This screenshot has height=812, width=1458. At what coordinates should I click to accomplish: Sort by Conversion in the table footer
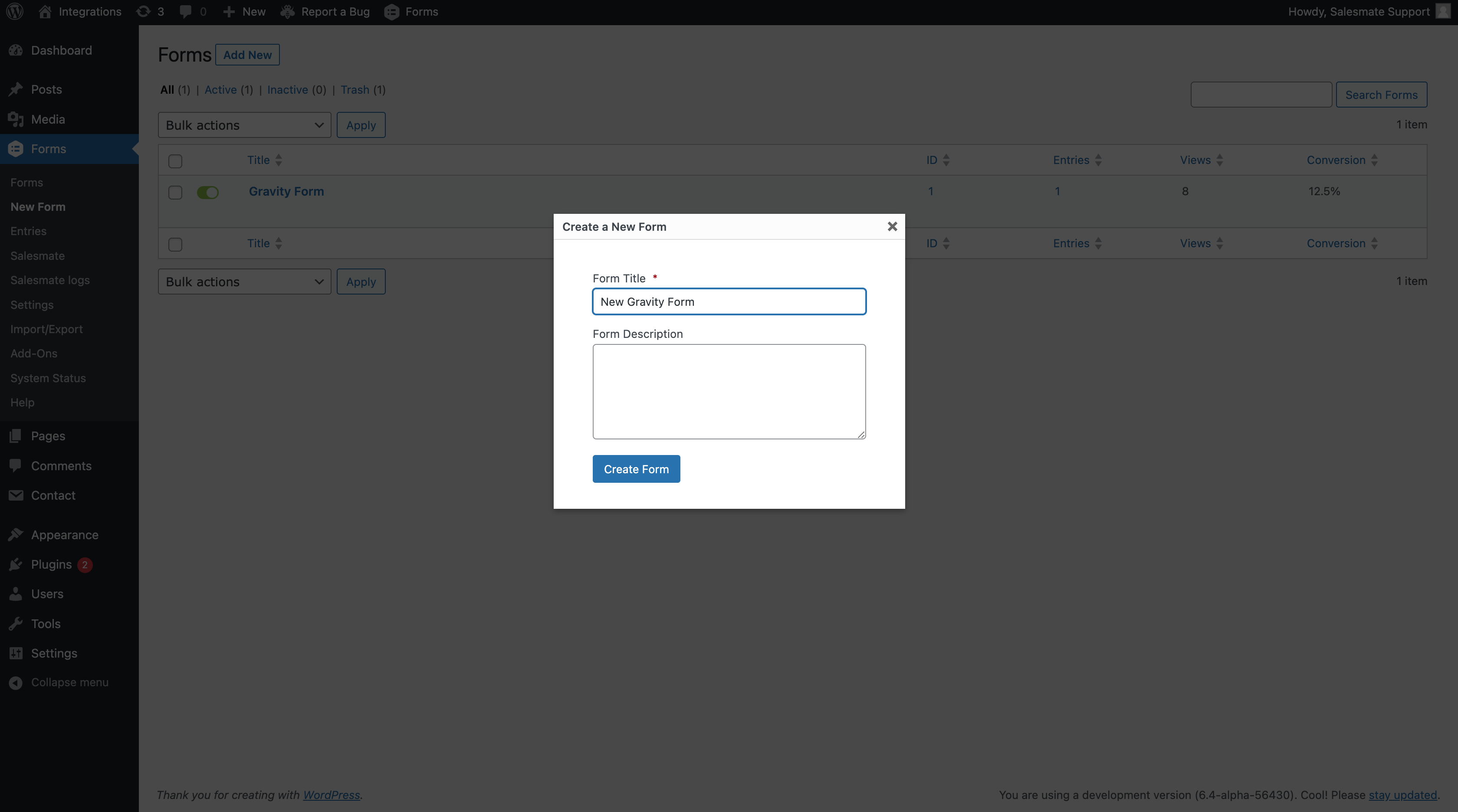tap(1342, 243)
